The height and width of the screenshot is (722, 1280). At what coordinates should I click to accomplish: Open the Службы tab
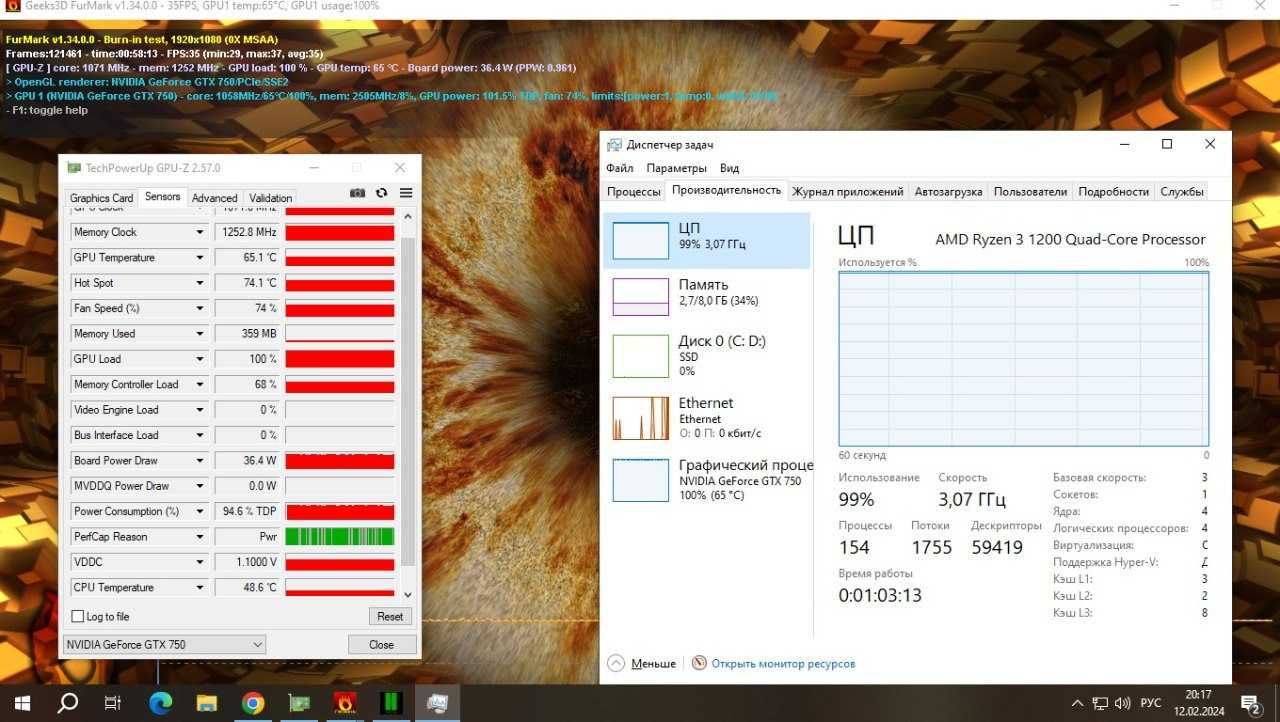coord(1182,192)
